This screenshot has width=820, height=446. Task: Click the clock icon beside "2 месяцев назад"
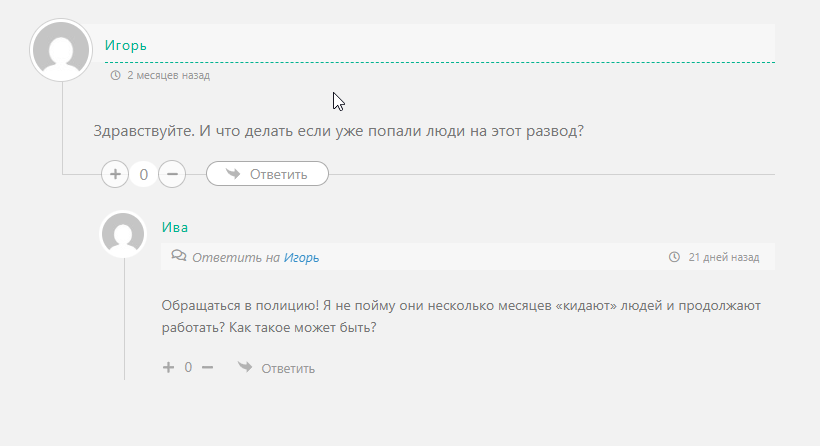[x=115, y=75]
